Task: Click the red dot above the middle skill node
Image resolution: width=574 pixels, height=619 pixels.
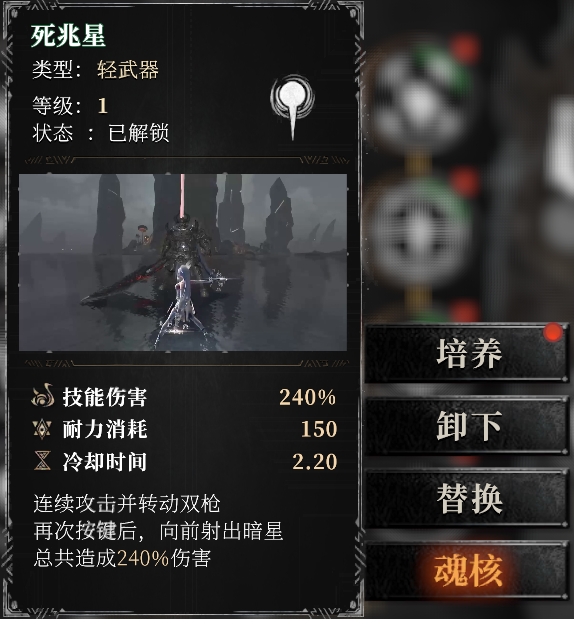Action: [x=464, y=182]
